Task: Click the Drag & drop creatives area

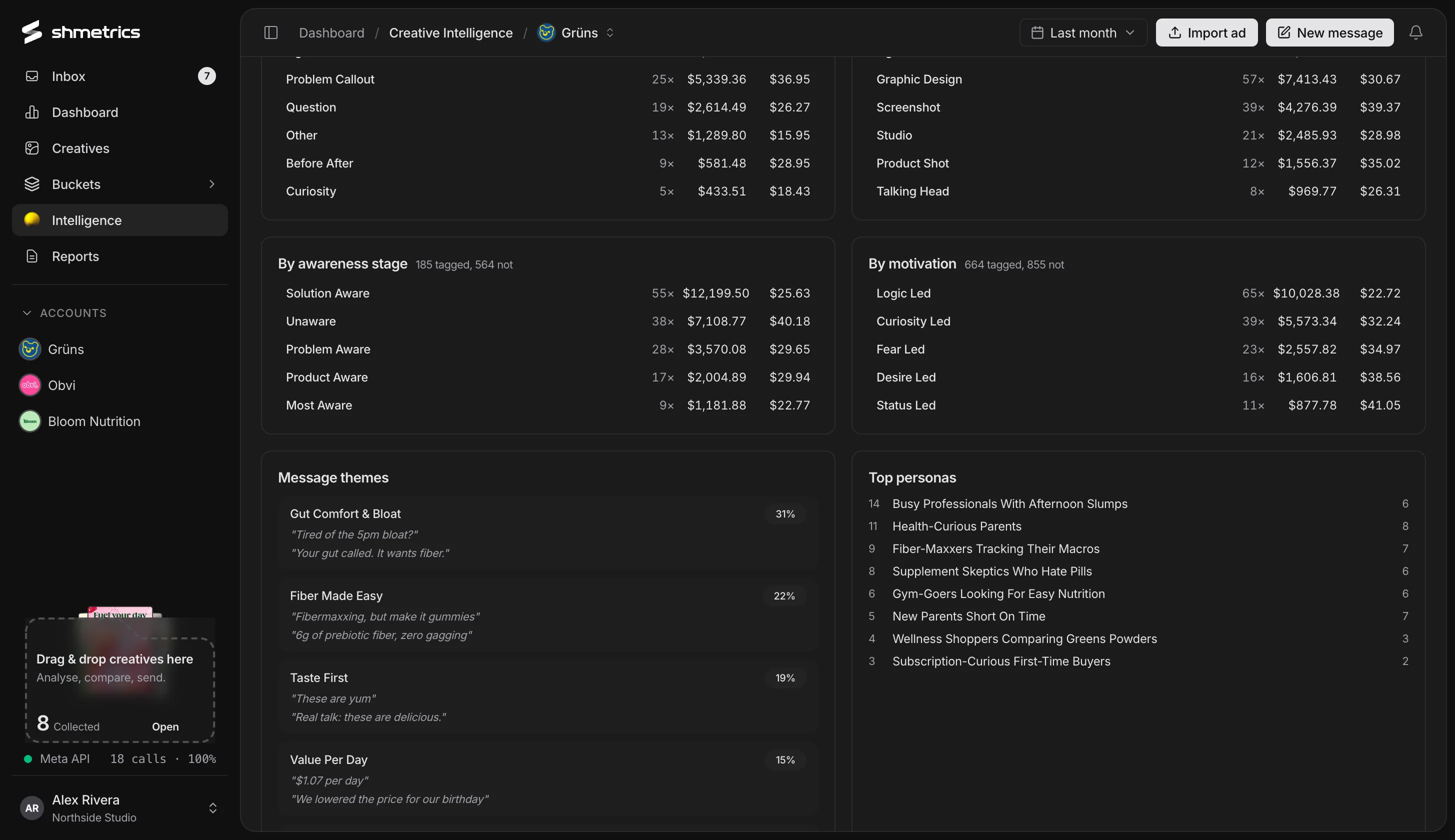Action: 120,679
